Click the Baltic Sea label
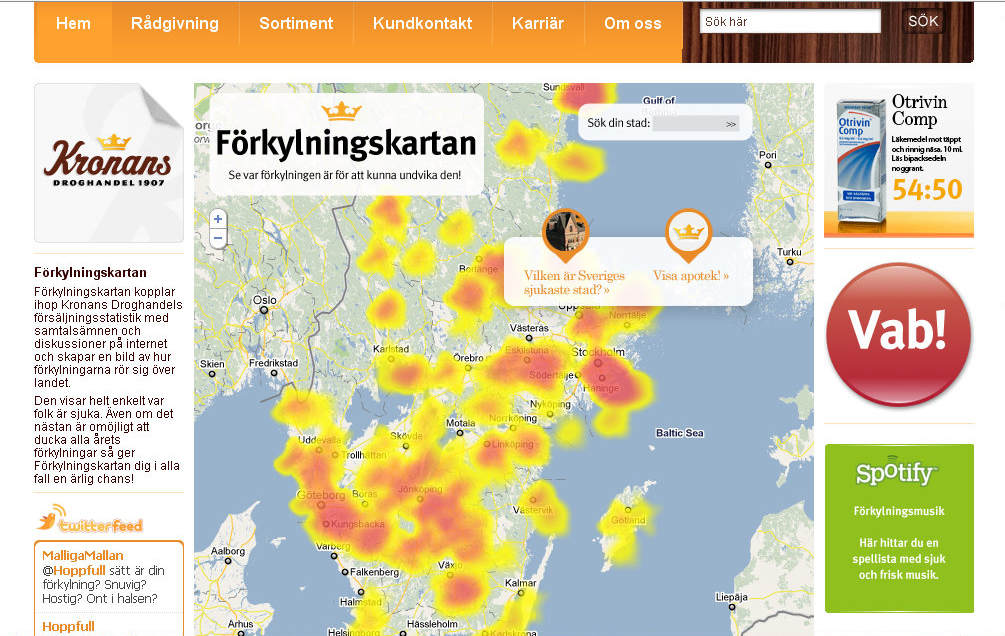The image size is (1005, 636). (679, 433)
